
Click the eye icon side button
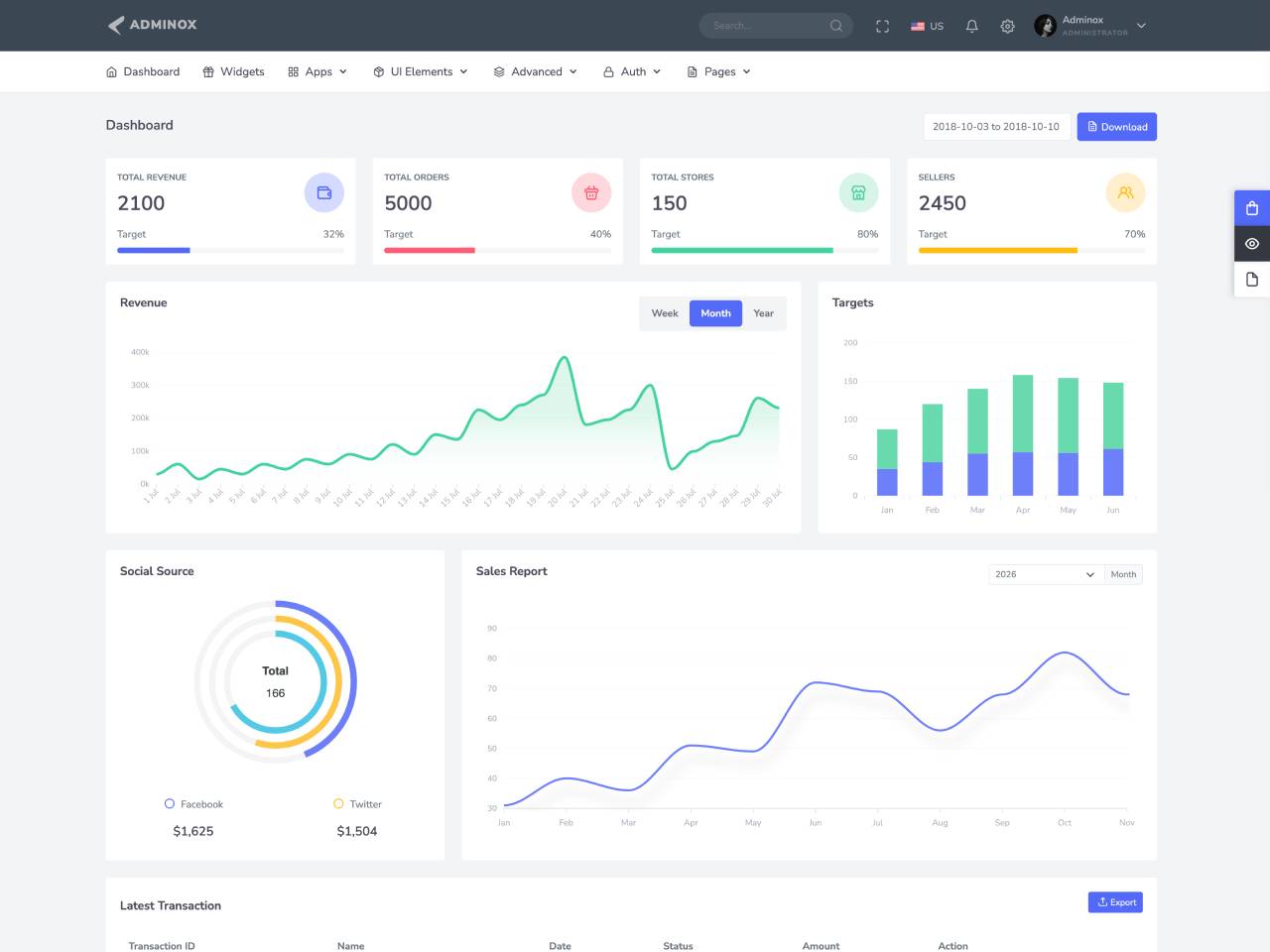(1252, 244)
